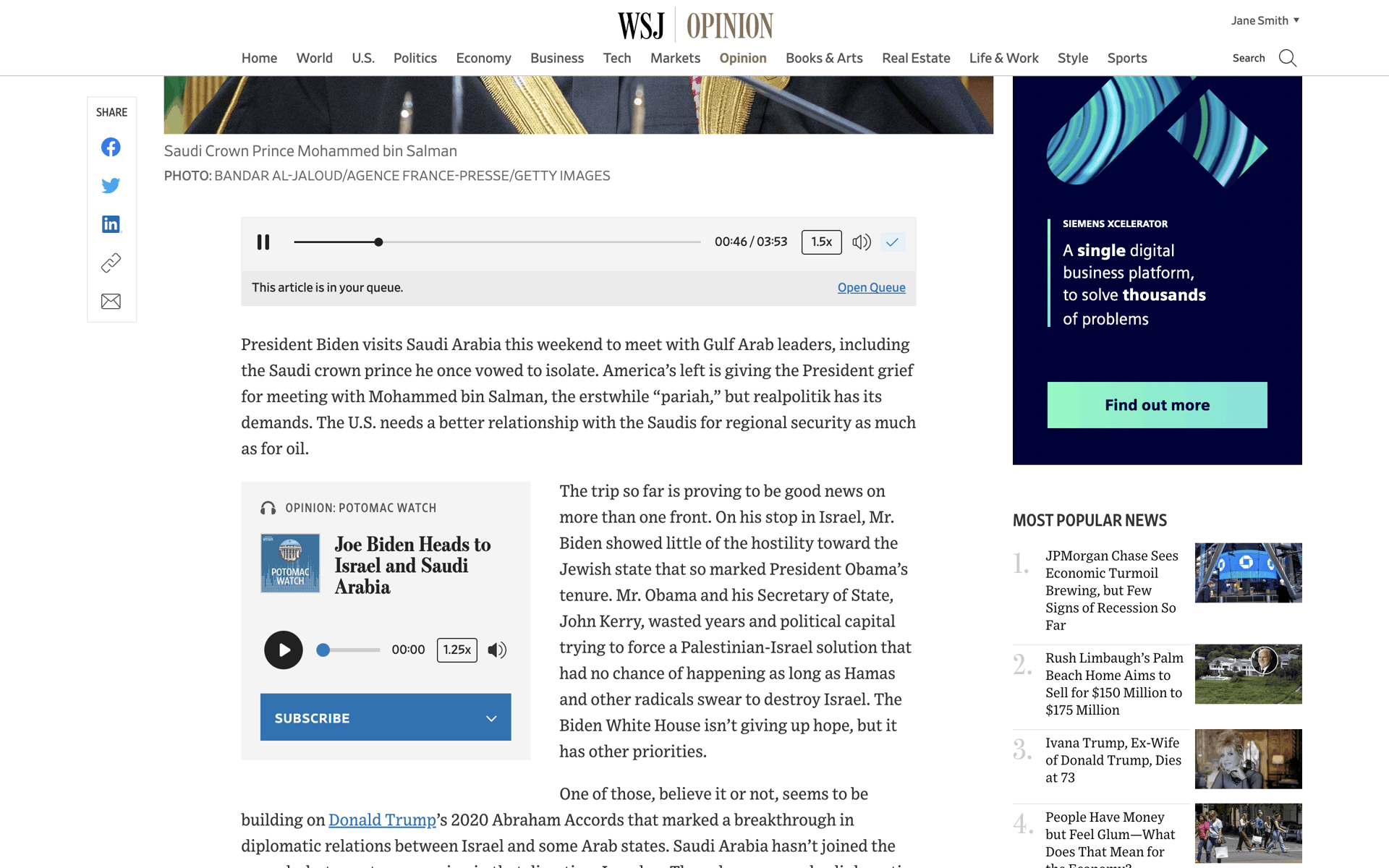Share article on Twitter
The image size is (1389, 868).
pos(111,186)
